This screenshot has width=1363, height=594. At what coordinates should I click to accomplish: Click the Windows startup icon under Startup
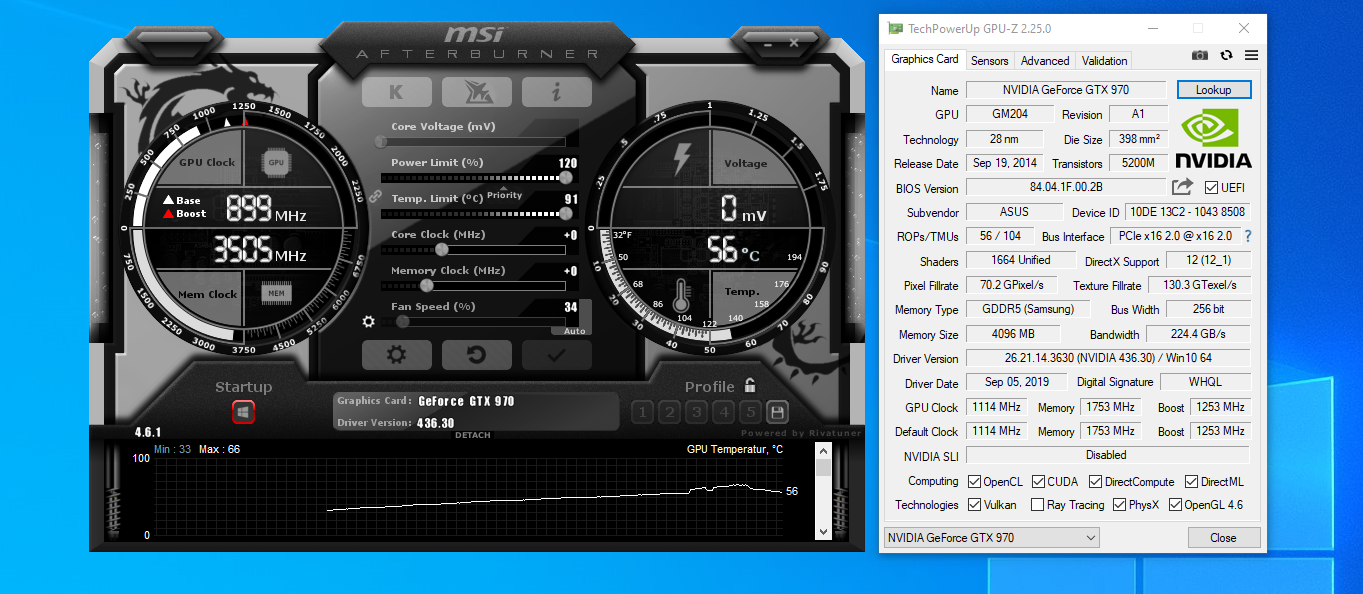pos(244,411)
